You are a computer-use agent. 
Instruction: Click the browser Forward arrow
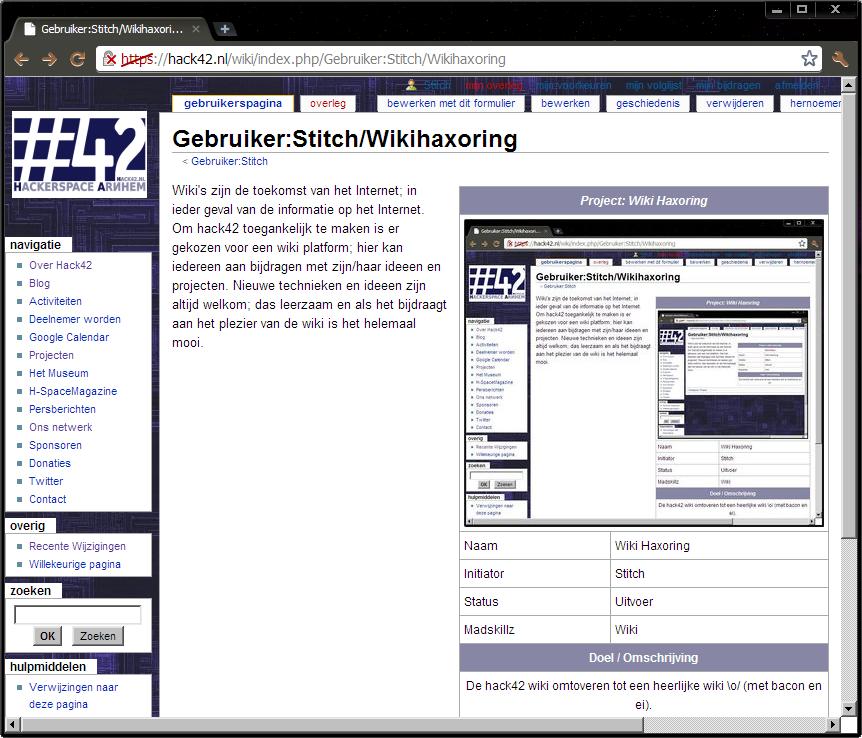[x=49, y=59]
